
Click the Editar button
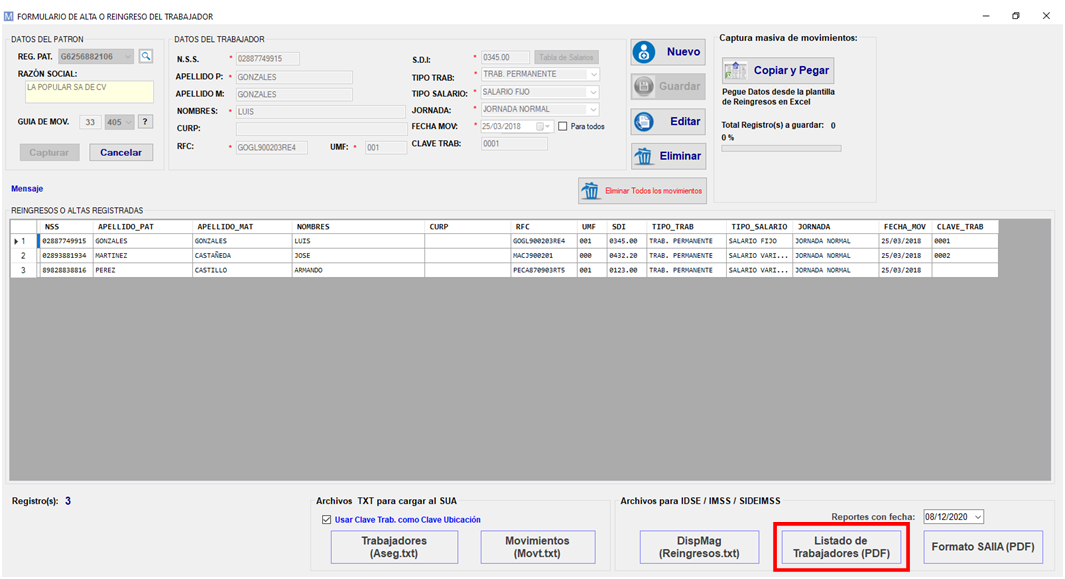point(668,122)
